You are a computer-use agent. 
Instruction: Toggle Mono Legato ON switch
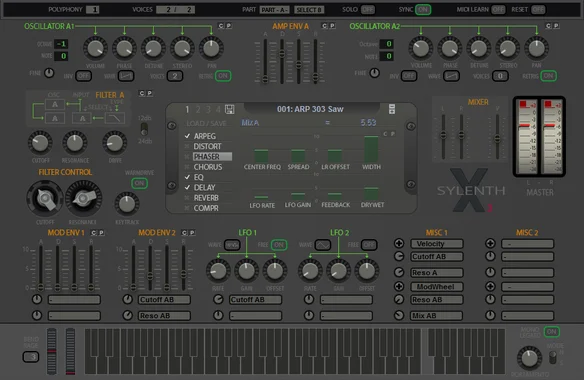point(552,332)
